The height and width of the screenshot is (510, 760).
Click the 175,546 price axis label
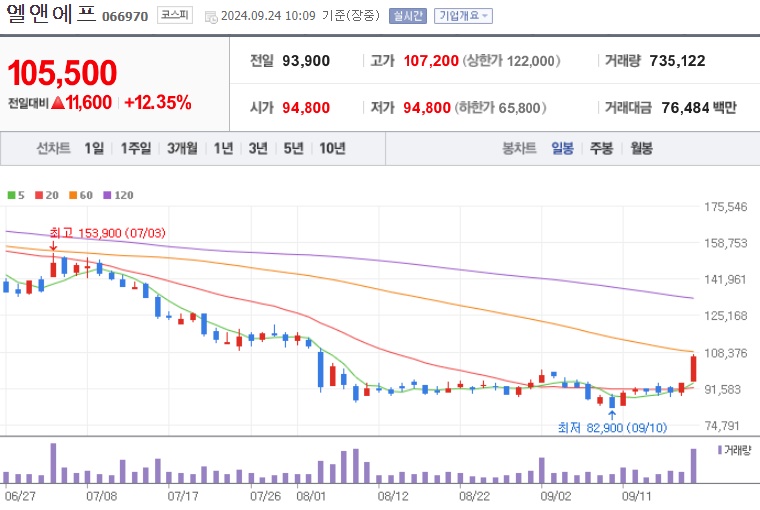tap(726, 207)
